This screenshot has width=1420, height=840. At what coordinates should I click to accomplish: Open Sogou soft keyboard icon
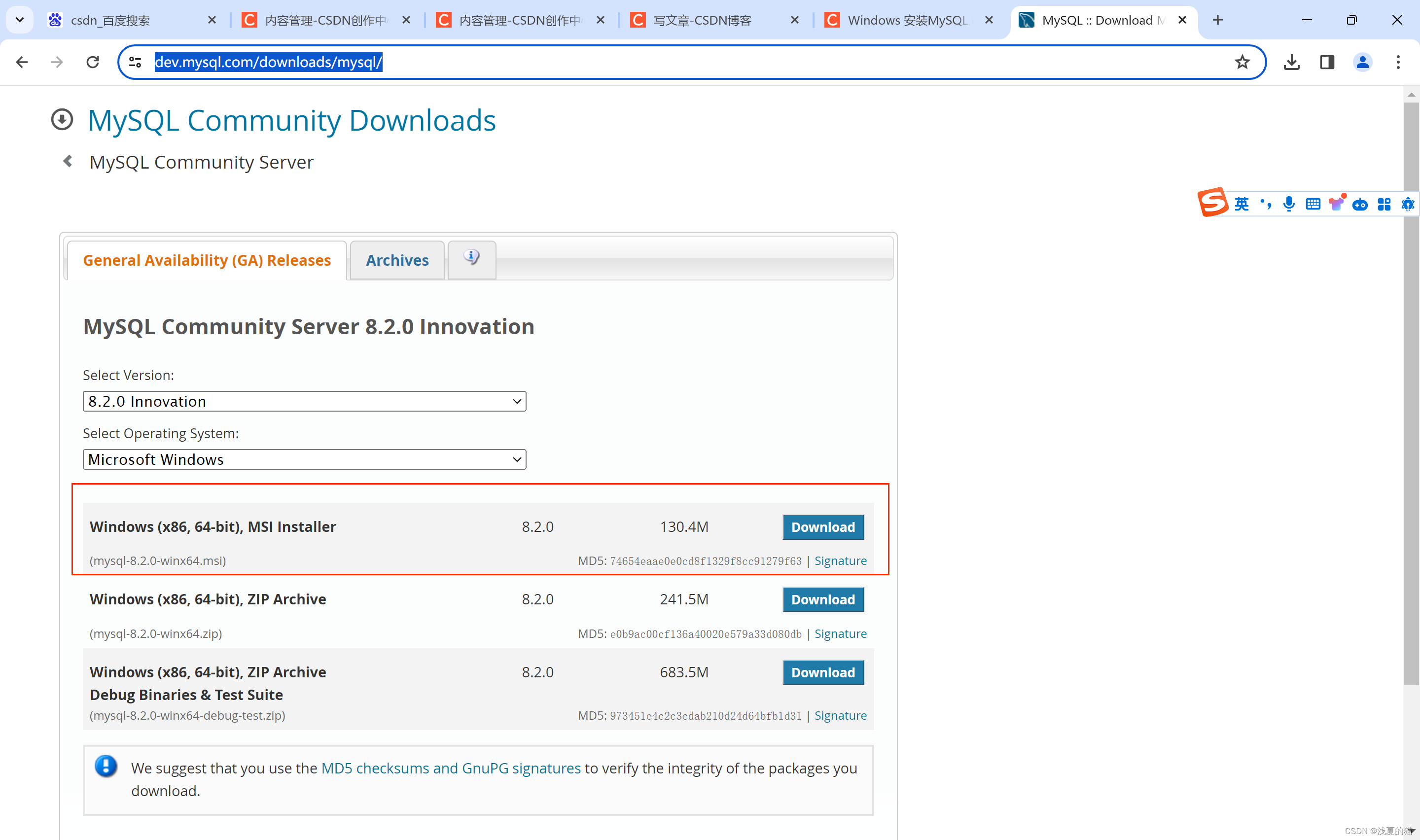[x=1313, y=204]
